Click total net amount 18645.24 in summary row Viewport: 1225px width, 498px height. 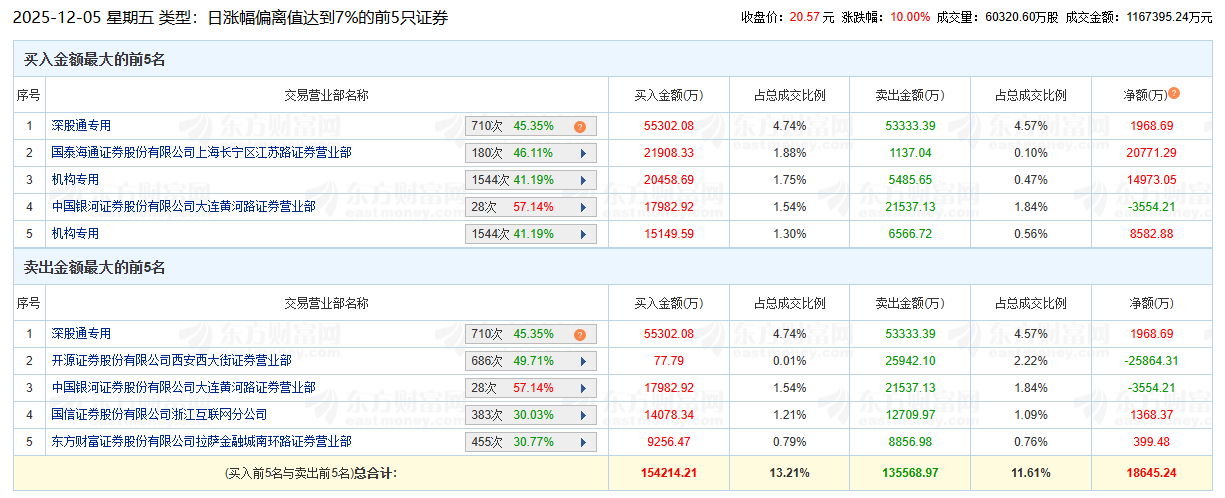(1152, 472)
